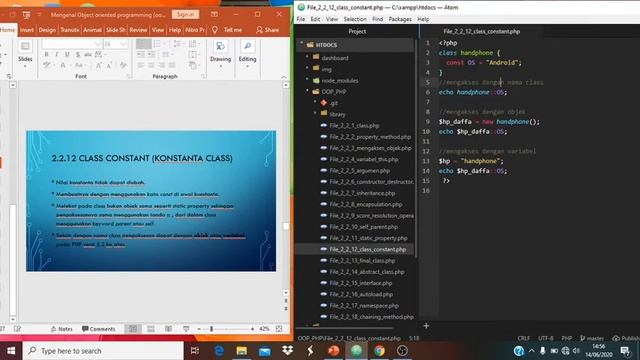Open Drawing tools in PowerPoint ribbon

220,52
